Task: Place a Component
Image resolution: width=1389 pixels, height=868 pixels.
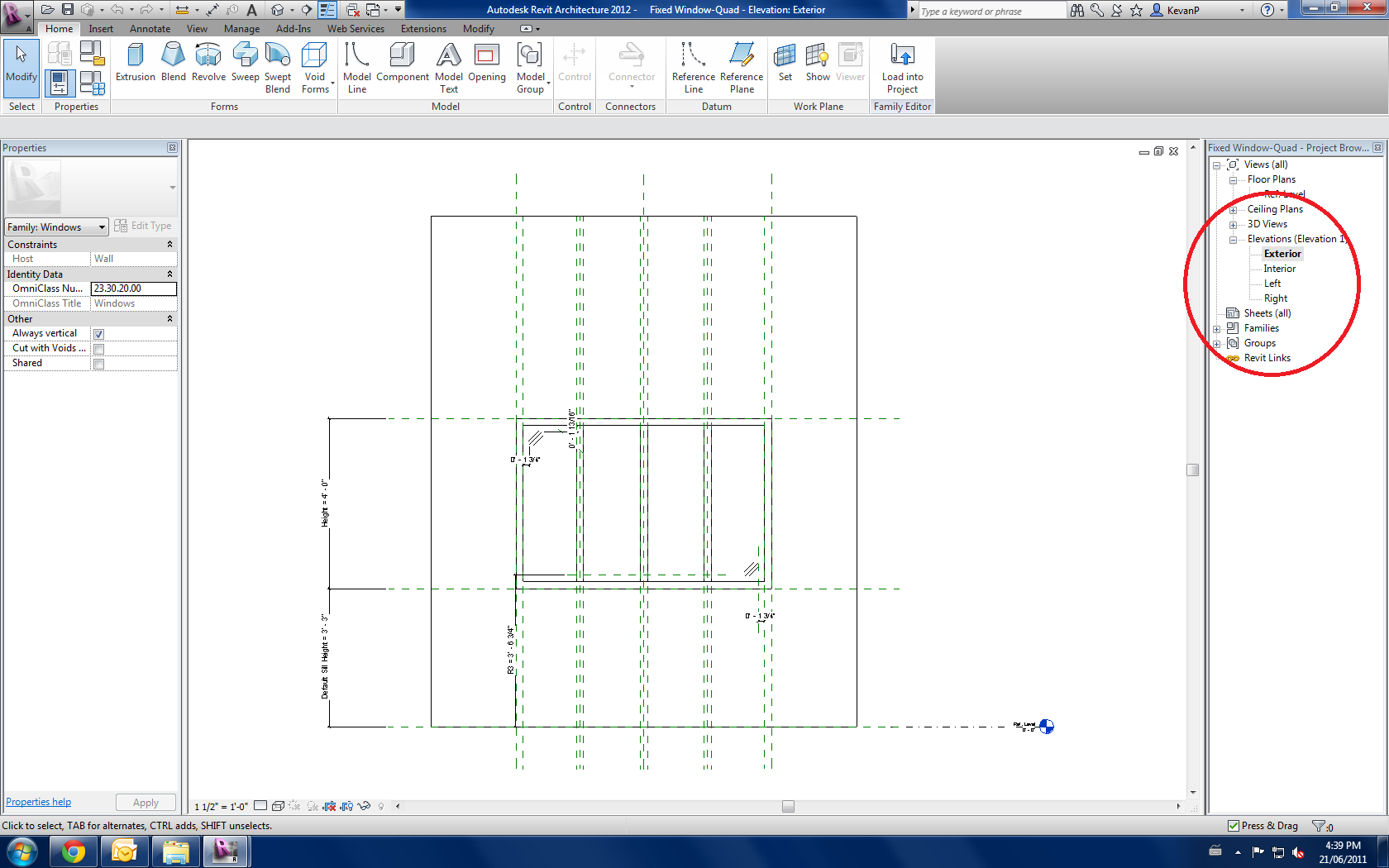Action: pyautogui.click(x=403, y=63)
